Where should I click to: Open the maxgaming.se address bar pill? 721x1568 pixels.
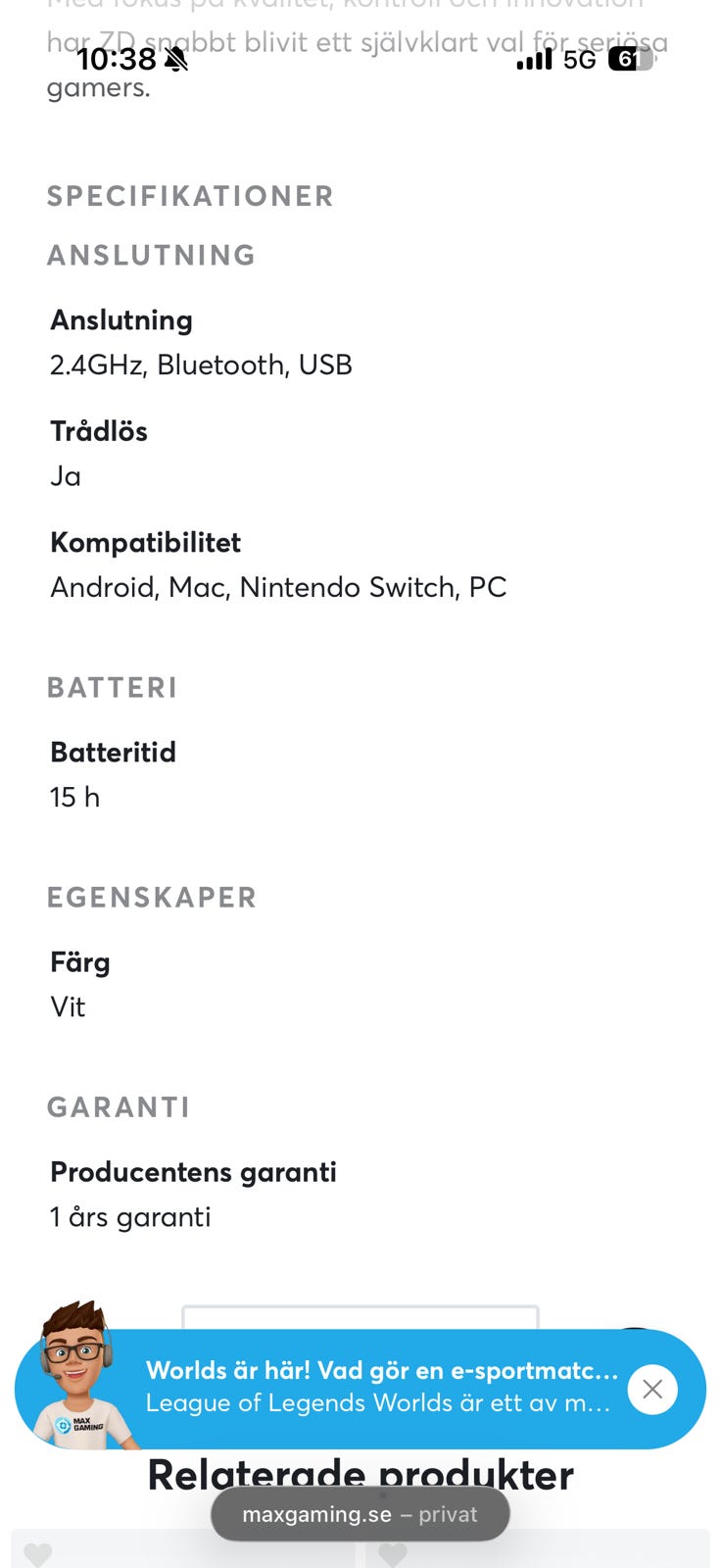[x=360, y=1514]
